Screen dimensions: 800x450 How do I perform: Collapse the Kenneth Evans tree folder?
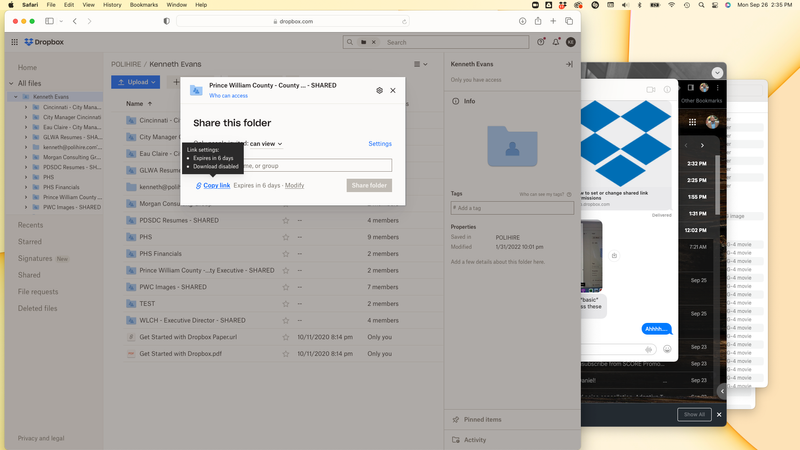pyautogui.click(x=15, y=97)
